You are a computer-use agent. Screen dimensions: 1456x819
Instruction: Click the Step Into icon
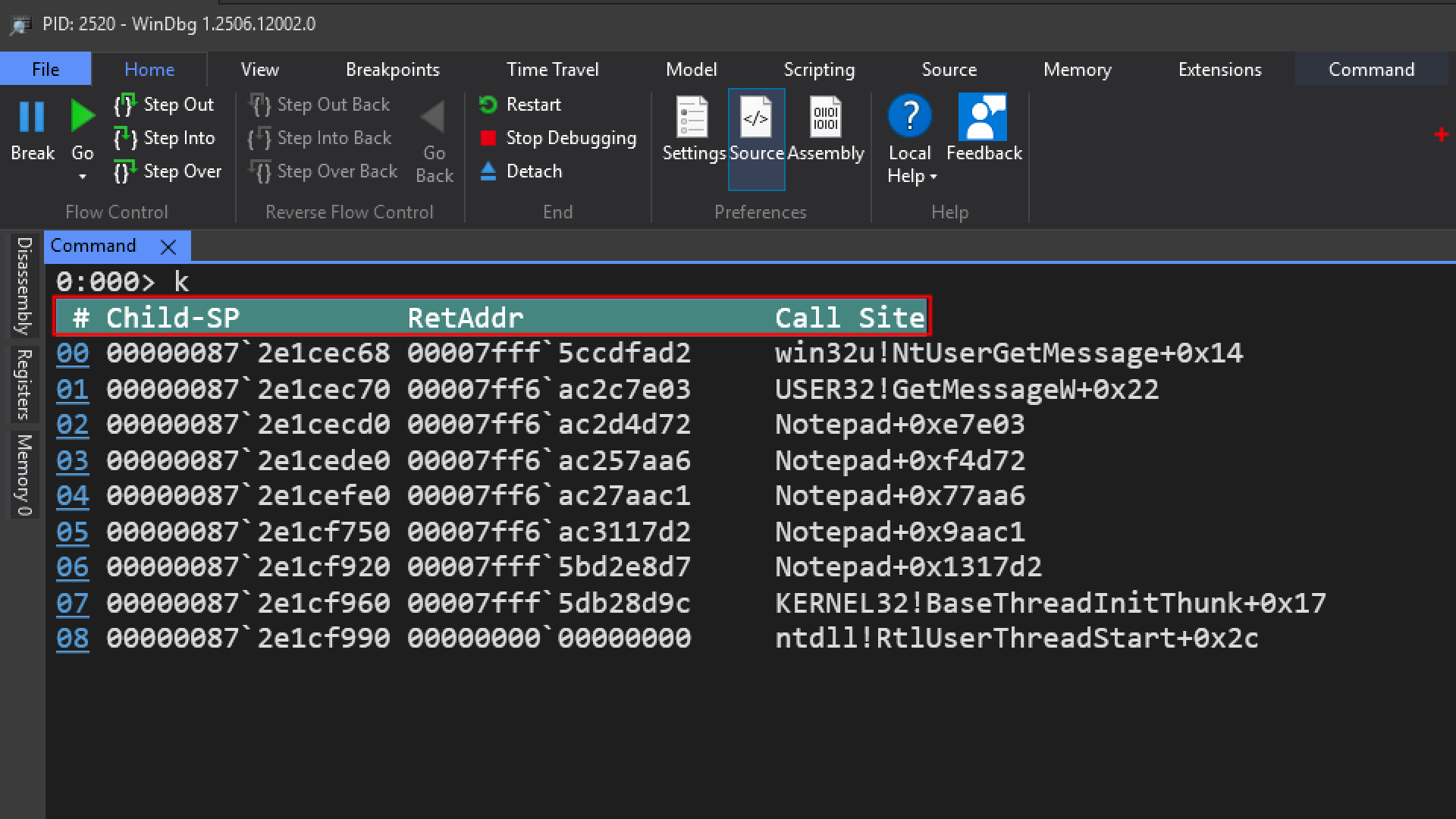(x=125, y=138)
